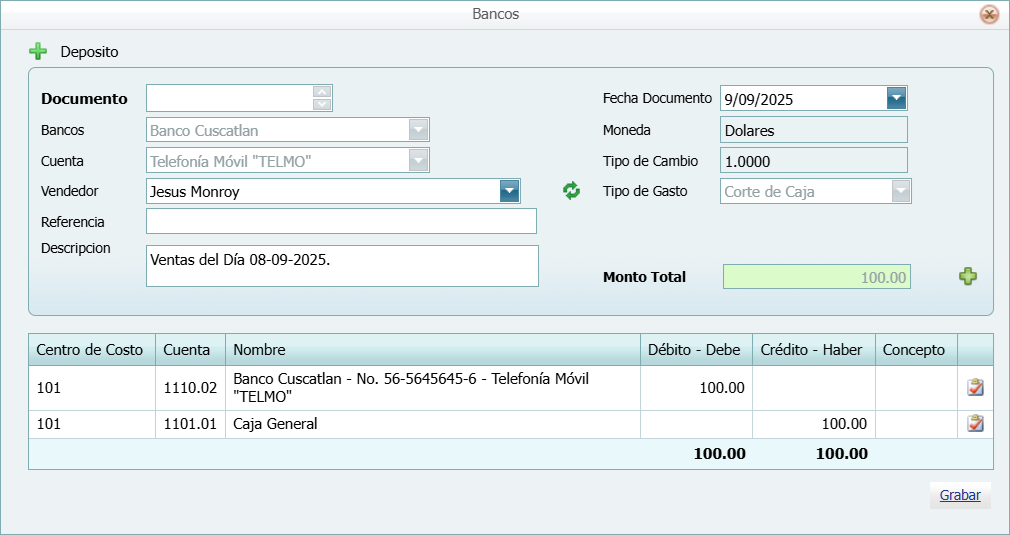
Task: Click clipboard icon on Banco Cuscatlan row
Action: point(975,388)
